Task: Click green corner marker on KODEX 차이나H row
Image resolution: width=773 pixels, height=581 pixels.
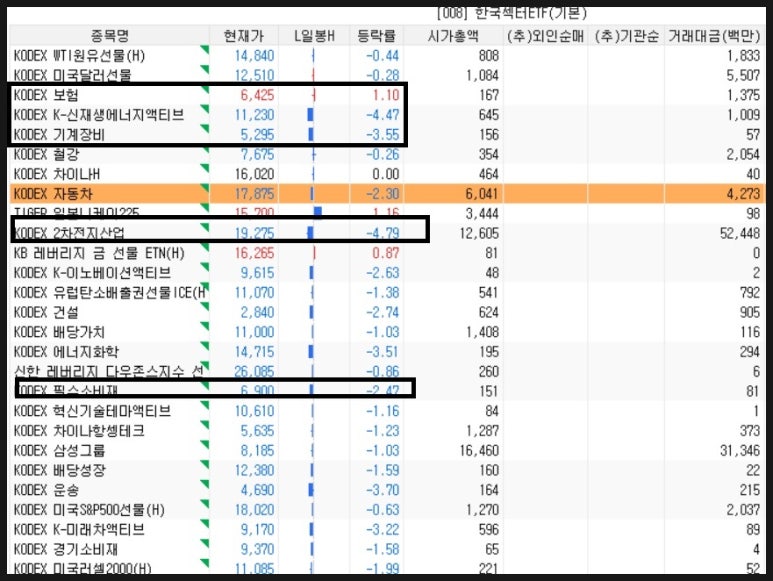Action: pos(205,168)
